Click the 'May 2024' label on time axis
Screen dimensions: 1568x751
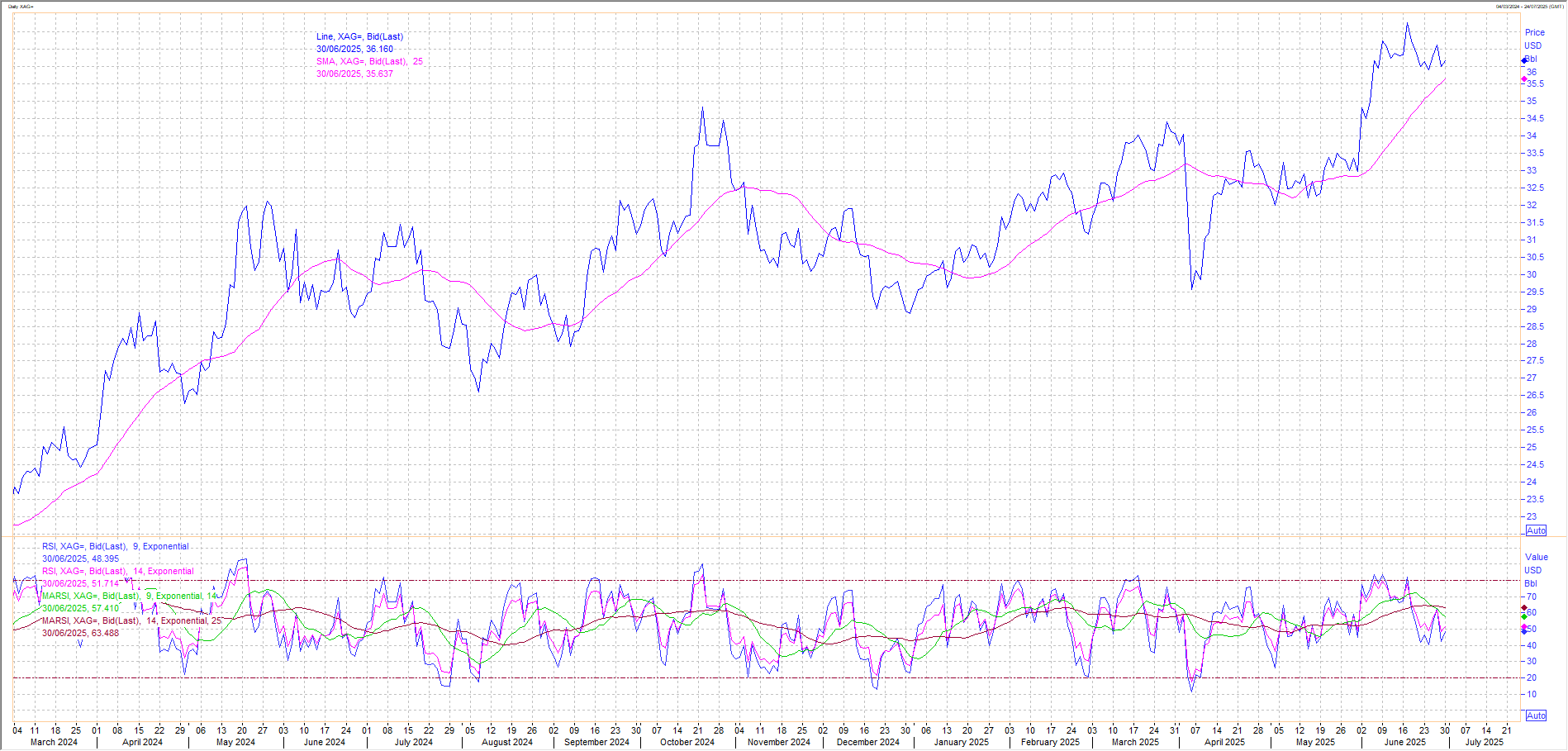(x=235, y=742)
